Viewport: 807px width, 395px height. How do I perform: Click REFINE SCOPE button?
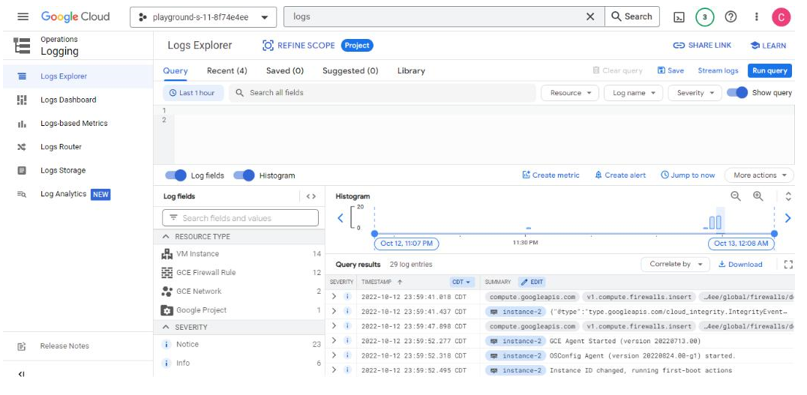tap(299, 45)
